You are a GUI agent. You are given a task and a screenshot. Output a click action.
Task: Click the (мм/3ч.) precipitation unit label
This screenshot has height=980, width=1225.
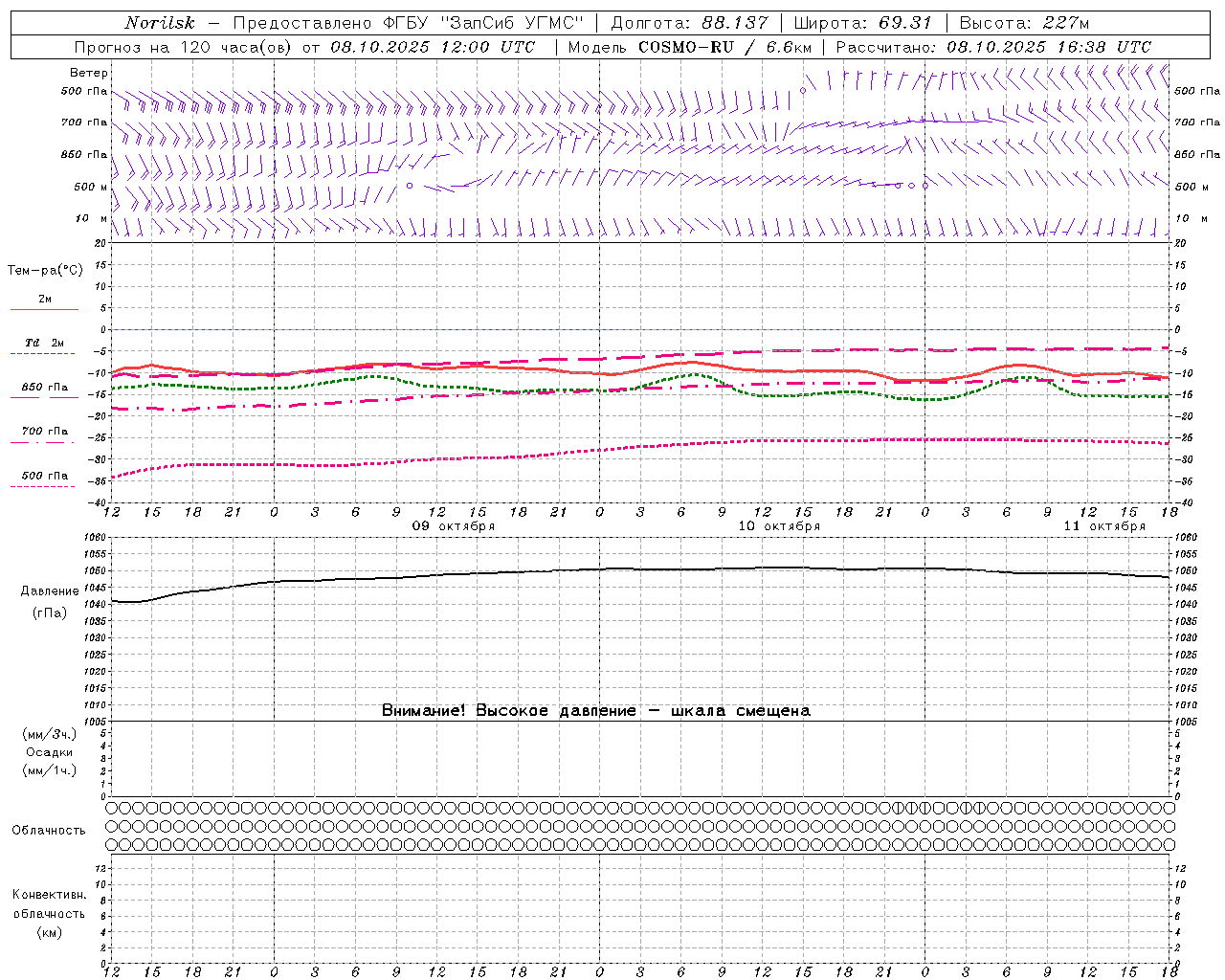coord(50,734)
